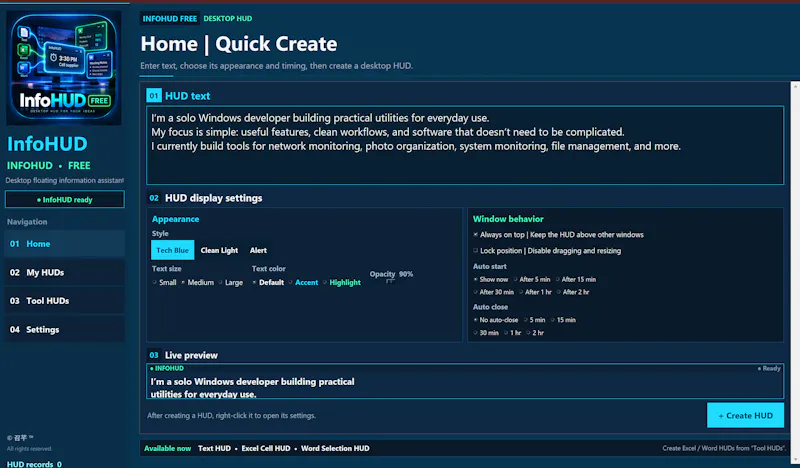The width and height of the screenshot is (800, 468).
Task: Click the 03 Live preview step badge
Action: 154,355
